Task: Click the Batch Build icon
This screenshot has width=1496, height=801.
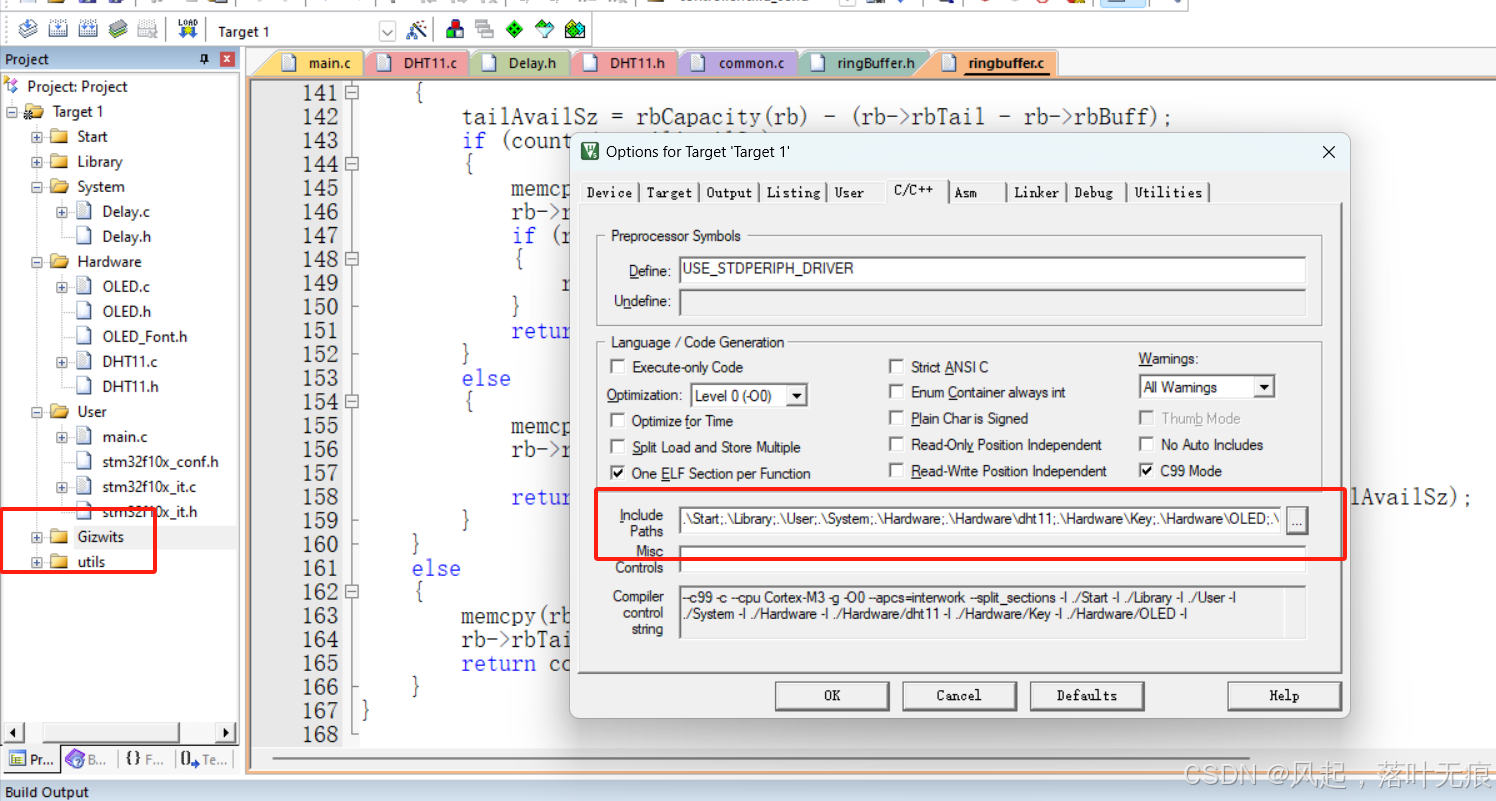Action: pyautogui.click(x=117, y=31)
